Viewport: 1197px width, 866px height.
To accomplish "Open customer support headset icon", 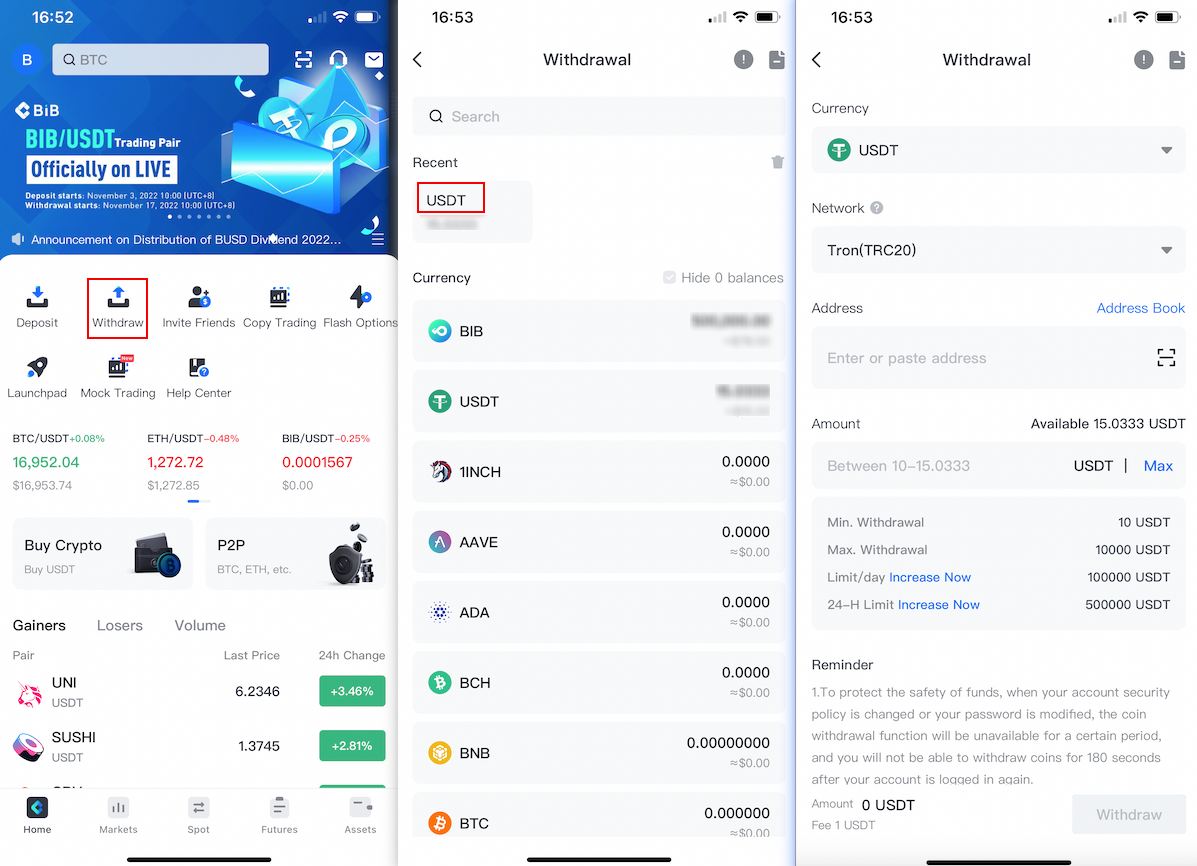I will click(x=338, y=60).
